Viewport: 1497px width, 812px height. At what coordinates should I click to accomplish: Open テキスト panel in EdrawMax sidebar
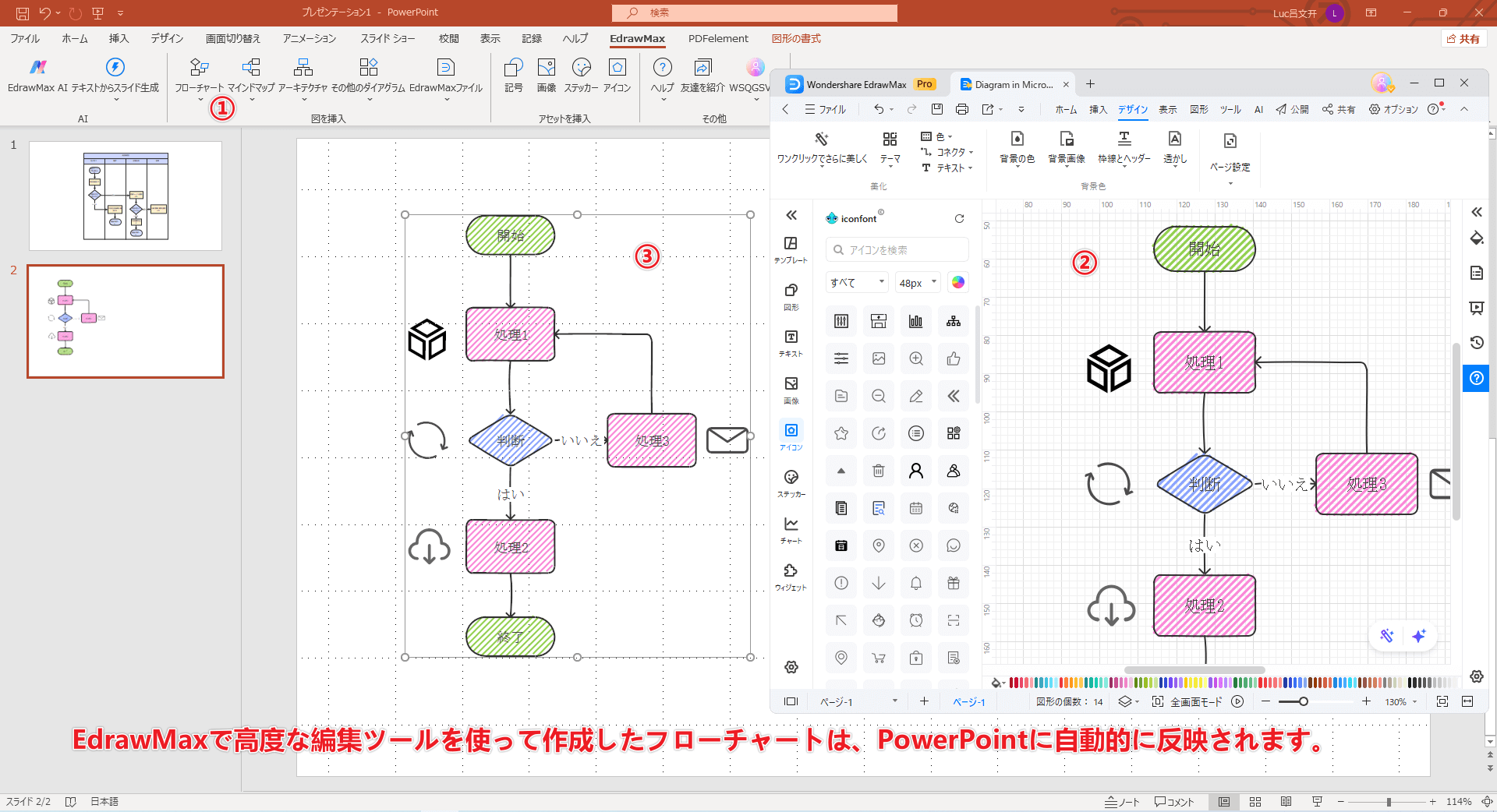(791, 344)
